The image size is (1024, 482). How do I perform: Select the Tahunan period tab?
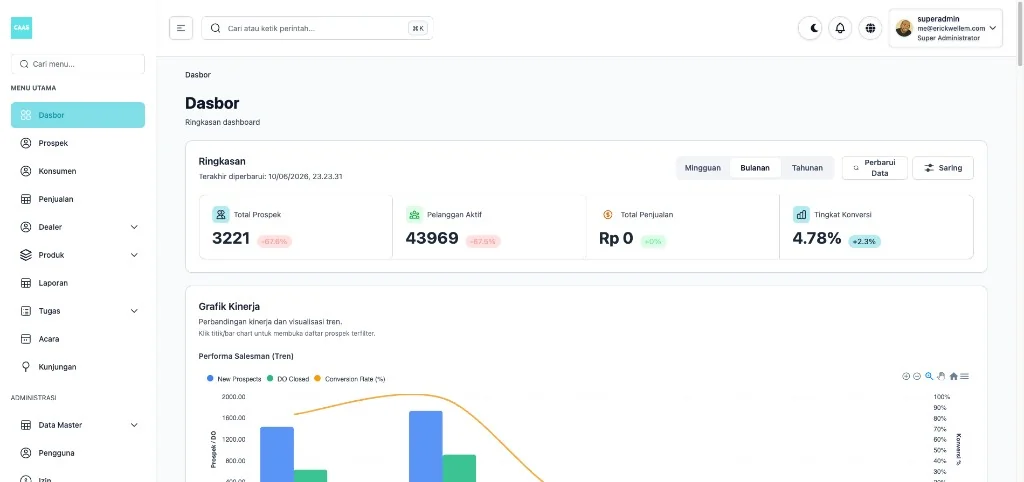[807, 168]
